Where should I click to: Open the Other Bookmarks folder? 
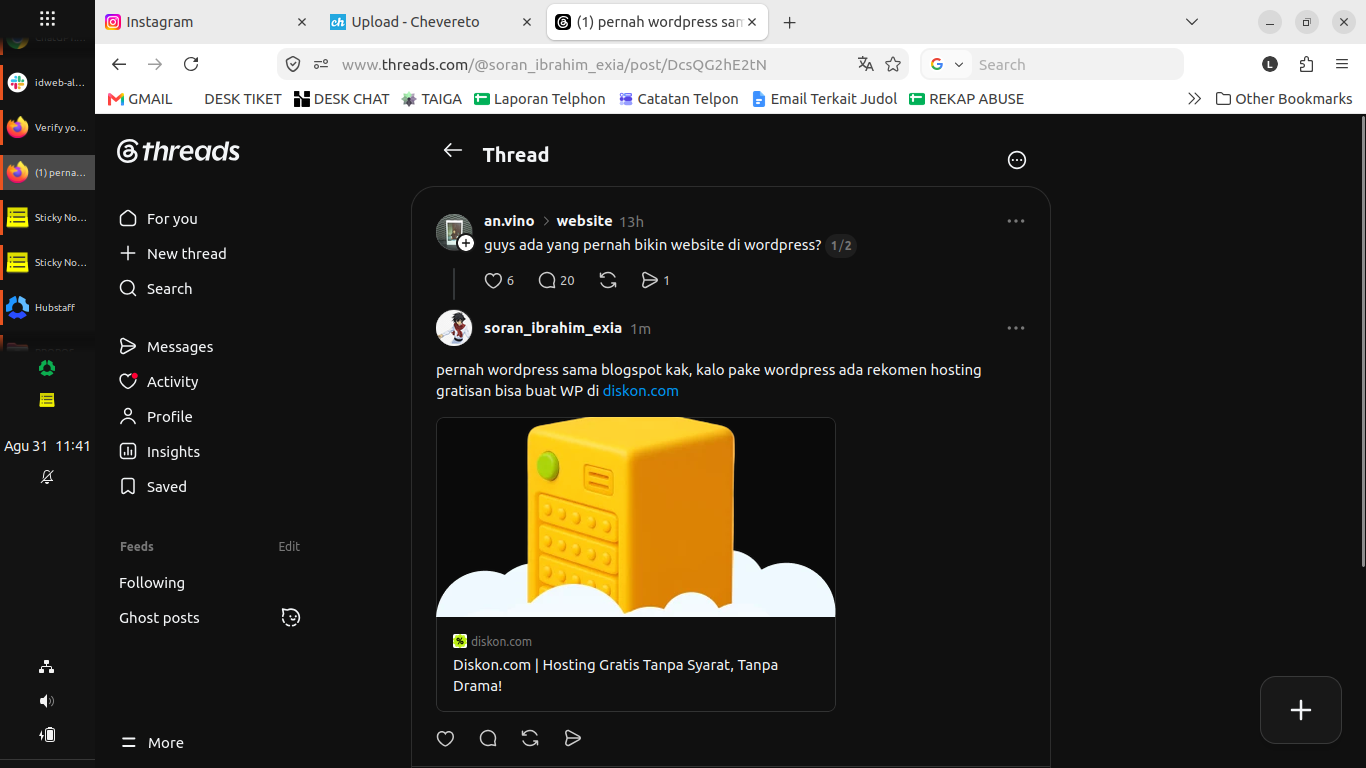1284,99
